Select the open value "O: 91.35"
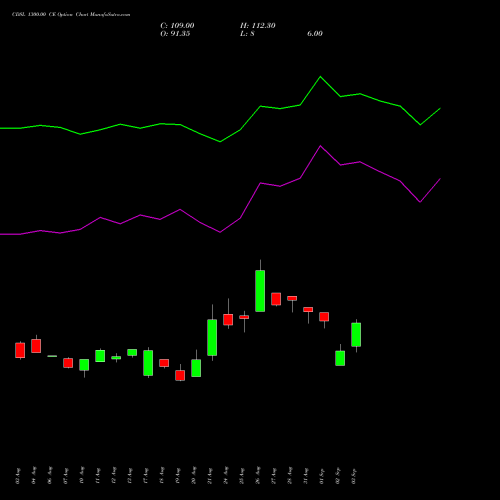 (175, 34)
